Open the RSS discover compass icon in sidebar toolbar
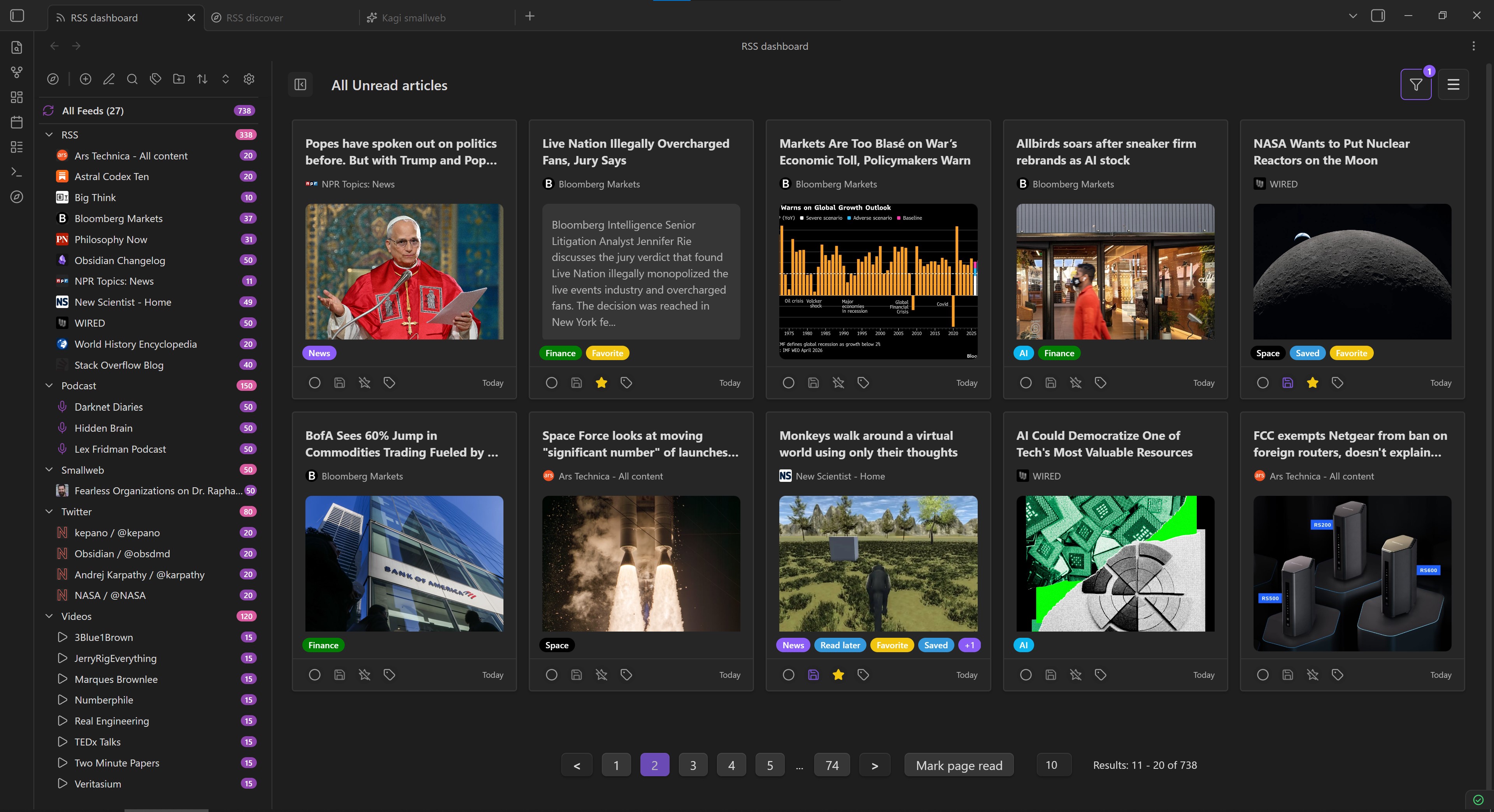The image size is (1494, 812). pyautogui.click(x=53, y=79)
